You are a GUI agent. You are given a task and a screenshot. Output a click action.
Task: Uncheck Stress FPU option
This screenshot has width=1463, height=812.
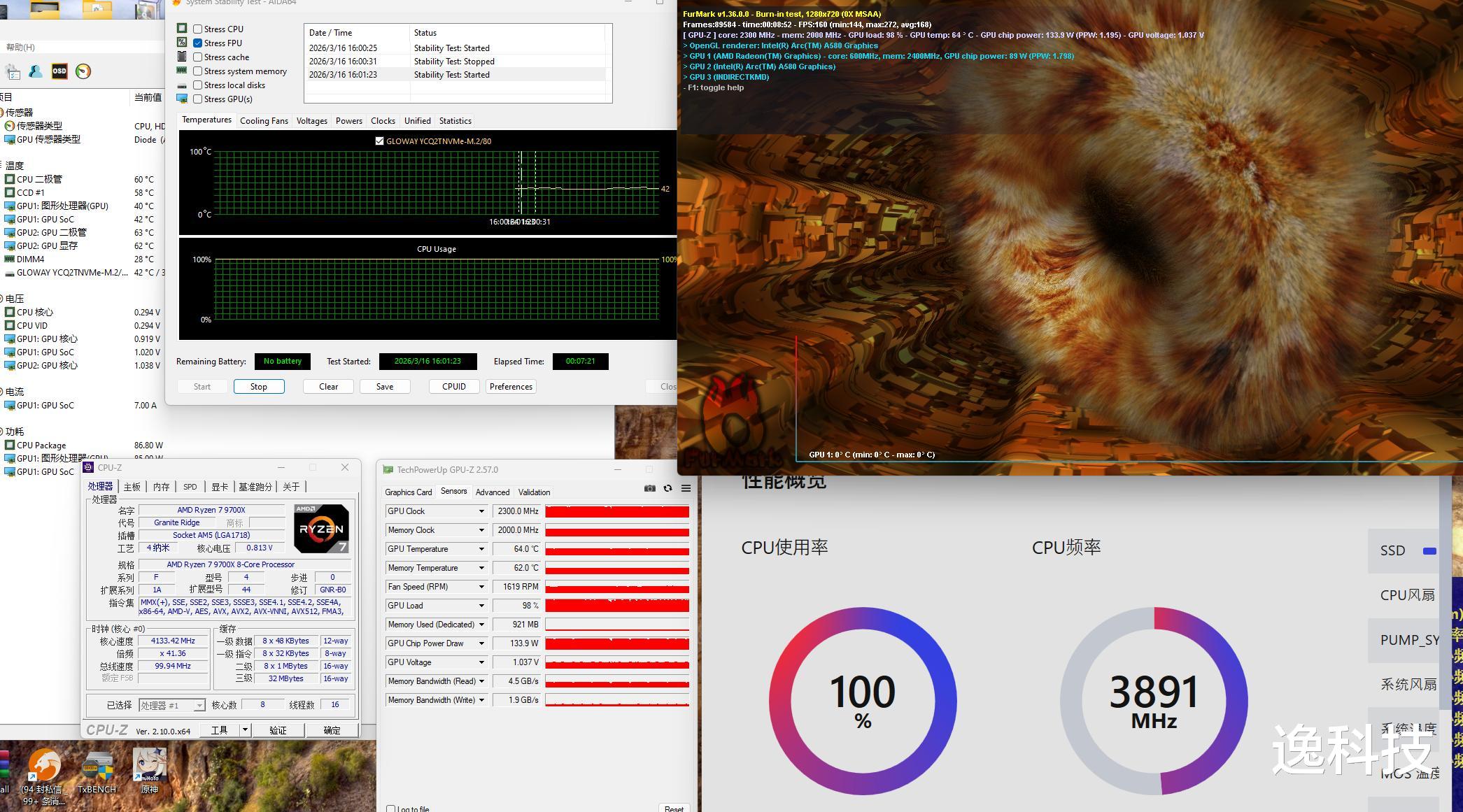pos(198,43)
